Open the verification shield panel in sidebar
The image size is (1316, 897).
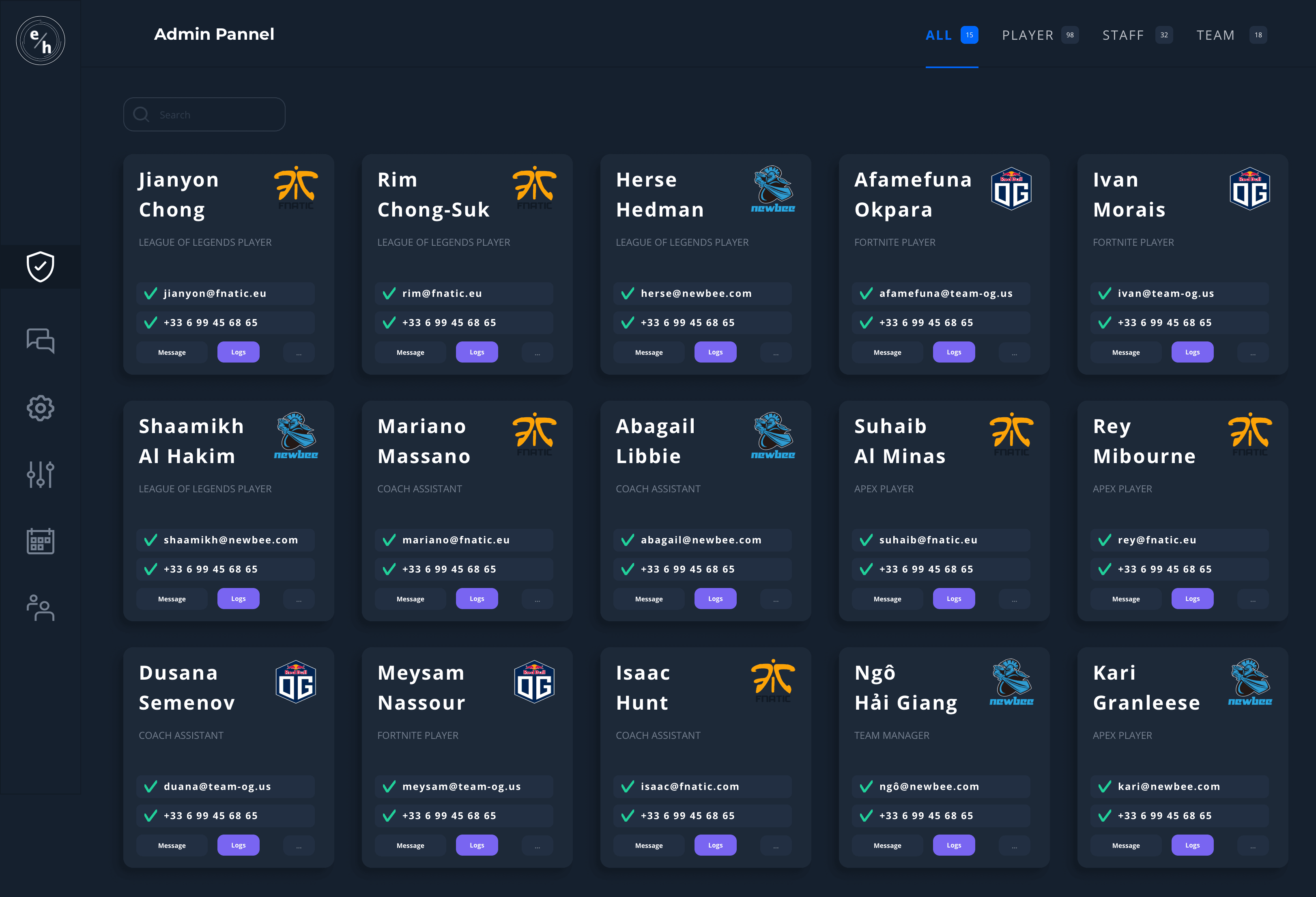[x=40, y=266]
